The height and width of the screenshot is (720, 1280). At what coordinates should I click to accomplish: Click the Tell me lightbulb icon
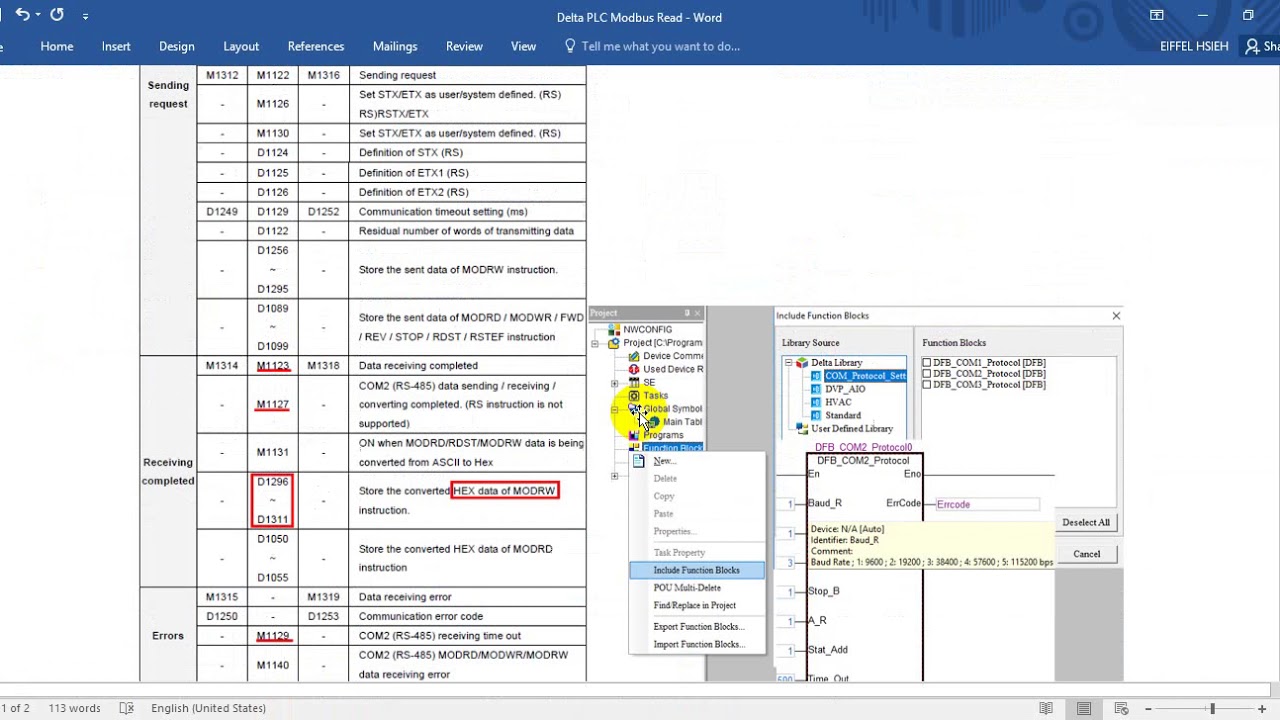point(570,46)
